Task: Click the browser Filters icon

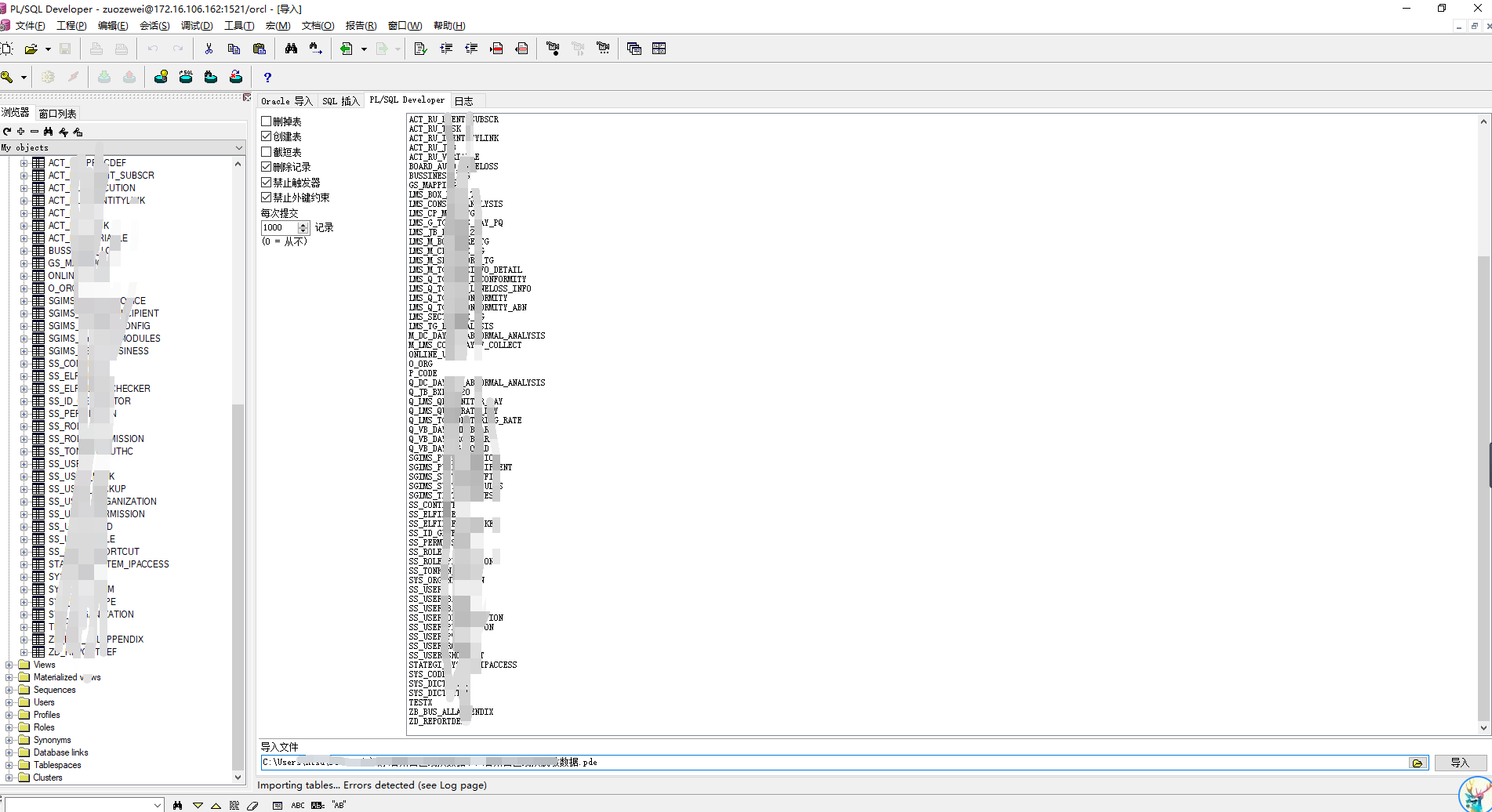Action: click(63, 132)
